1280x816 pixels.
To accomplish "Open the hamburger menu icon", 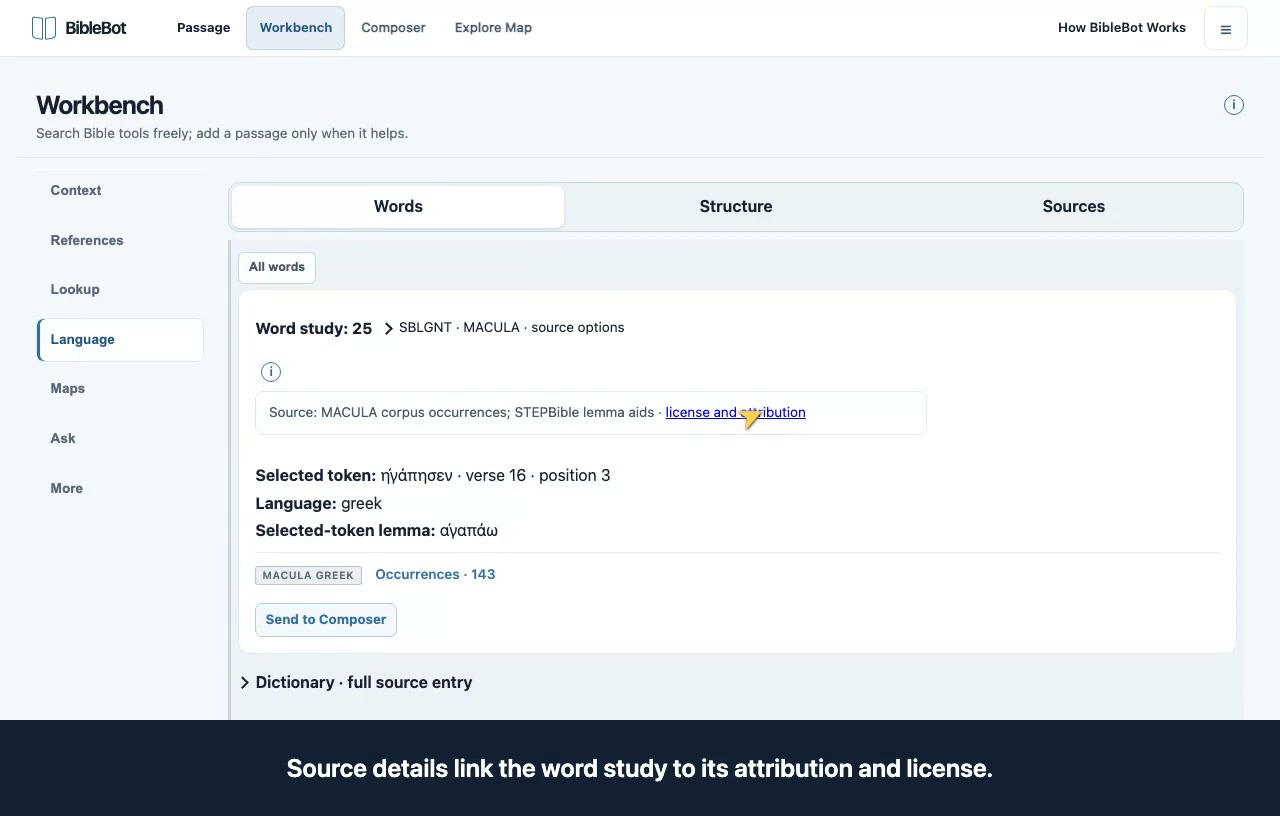I will coord(1225,29).
